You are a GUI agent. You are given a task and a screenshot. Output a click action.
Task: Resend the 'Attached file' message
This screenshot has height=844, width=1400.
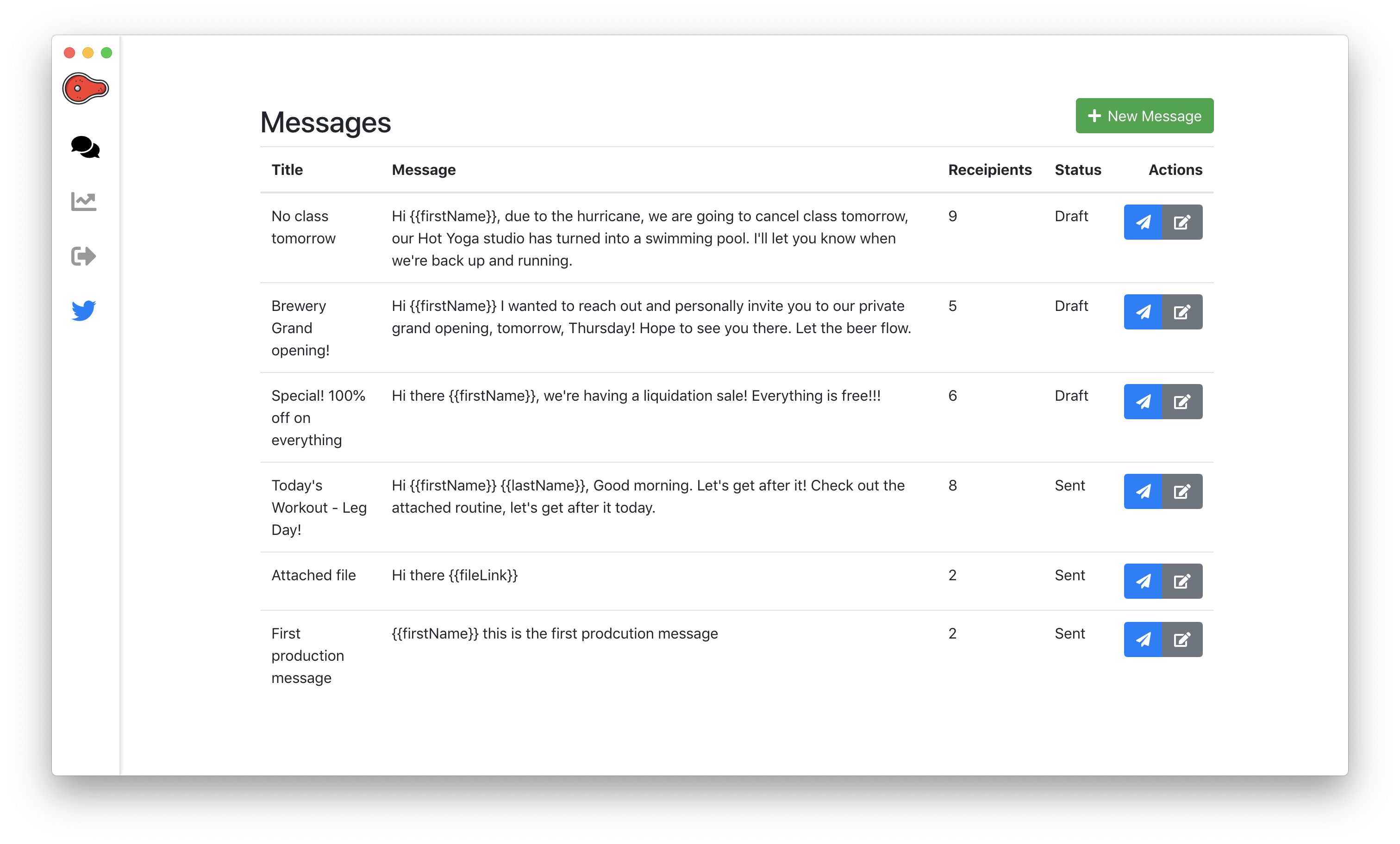(x=1143, y=581)
